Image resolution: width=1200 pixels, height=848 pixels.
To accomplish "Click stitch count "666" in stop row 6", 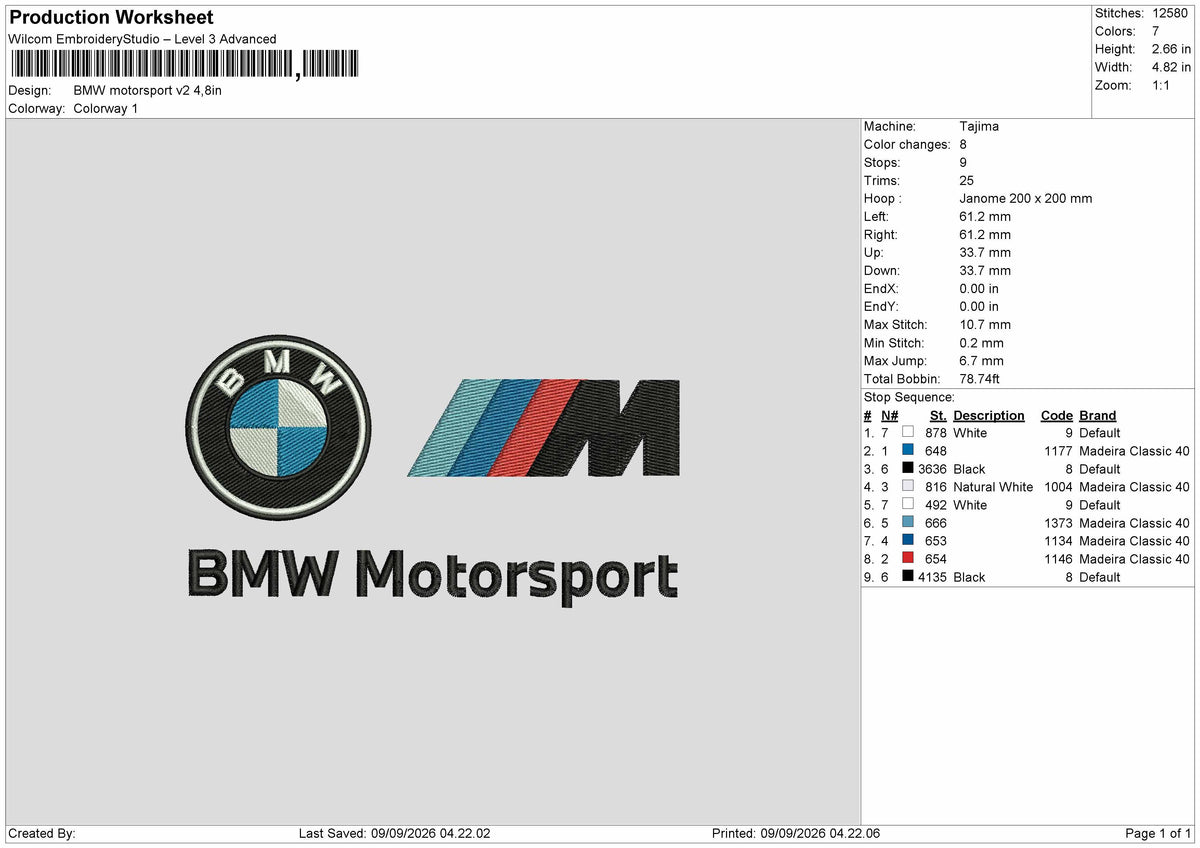I will click(936, 523).
